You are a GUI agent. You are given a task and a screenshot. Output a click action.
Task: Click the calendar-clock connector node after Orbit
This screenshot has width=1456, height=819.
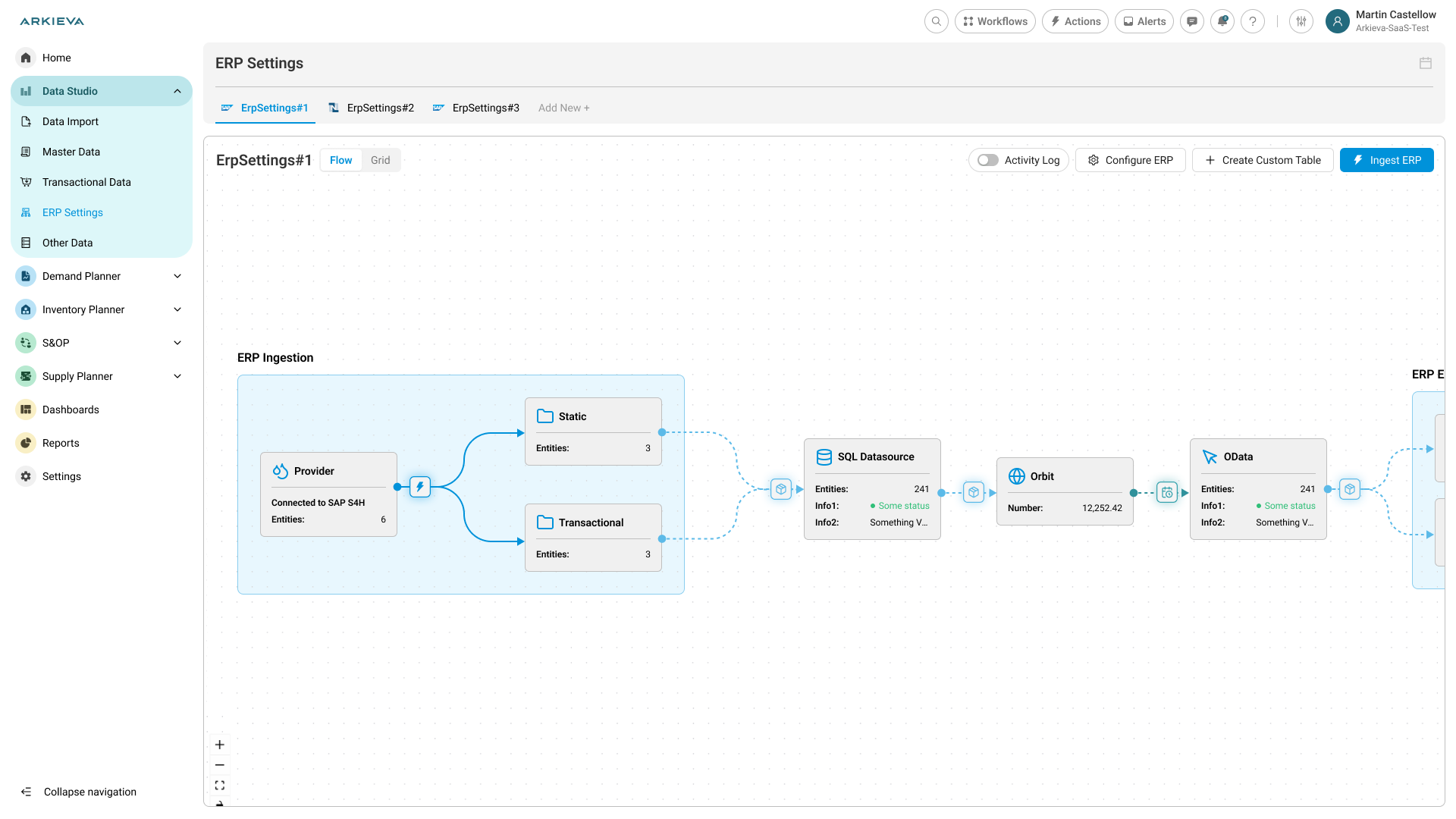pos(1167,493)
